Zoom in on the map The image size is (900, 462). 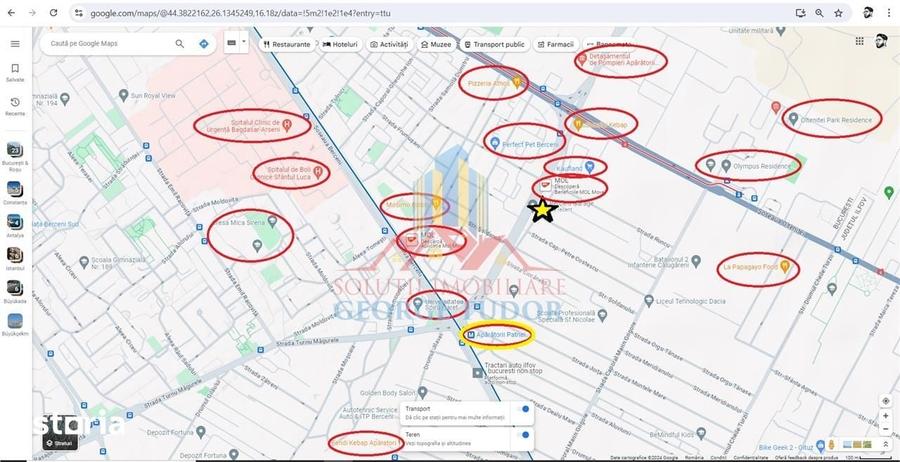(886, 416)
